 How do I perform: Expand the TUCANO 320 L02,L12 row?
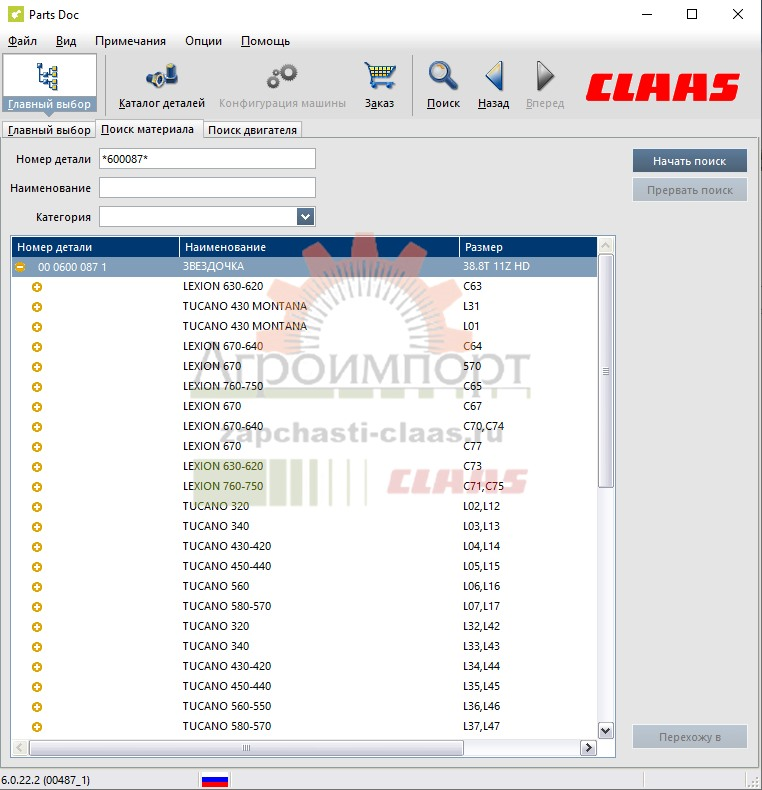click(x=37, y=507)
